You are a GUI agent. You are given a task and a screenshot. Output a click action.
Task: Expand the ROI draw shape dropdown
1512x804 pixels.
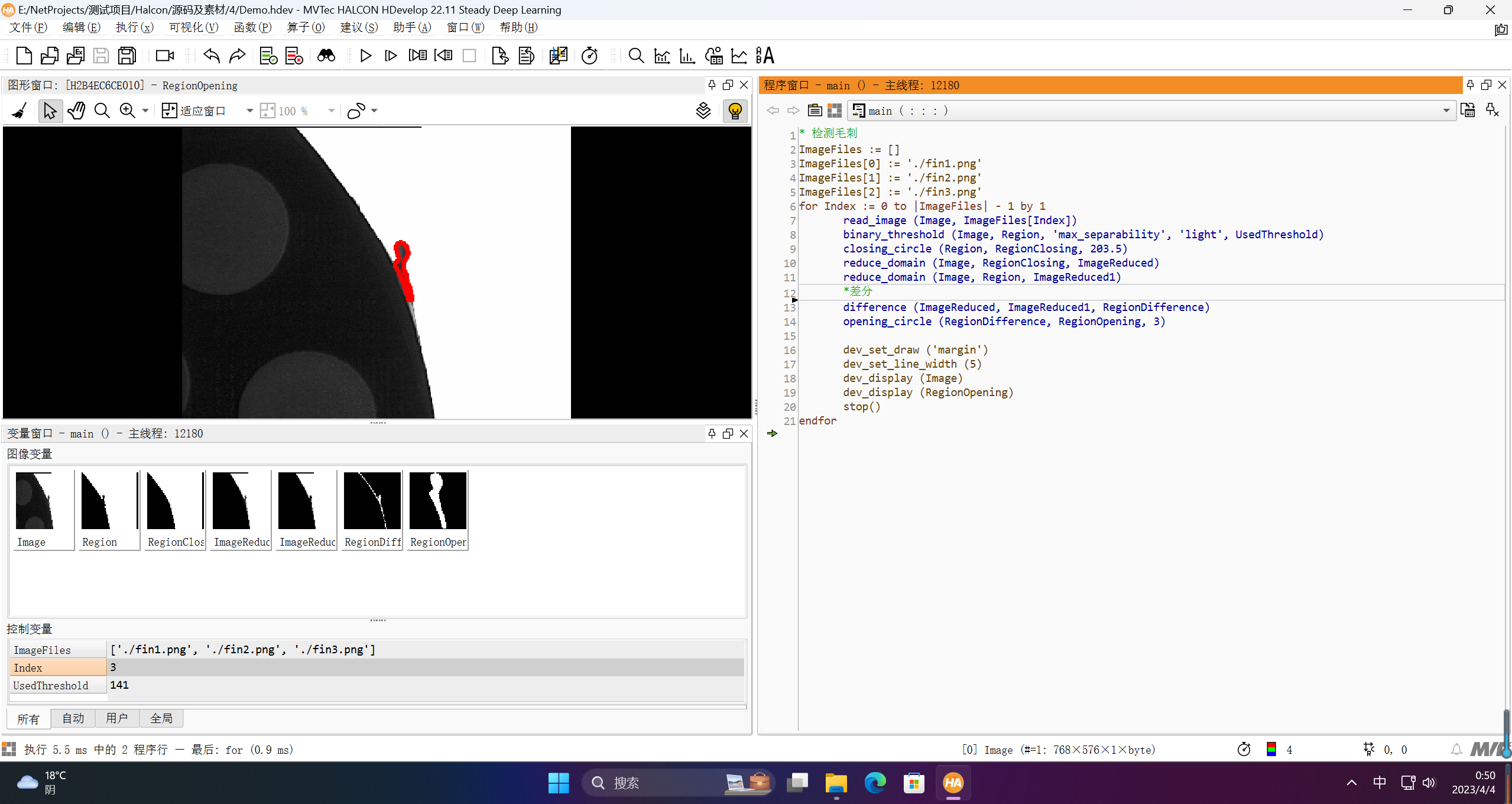[374, 111]
